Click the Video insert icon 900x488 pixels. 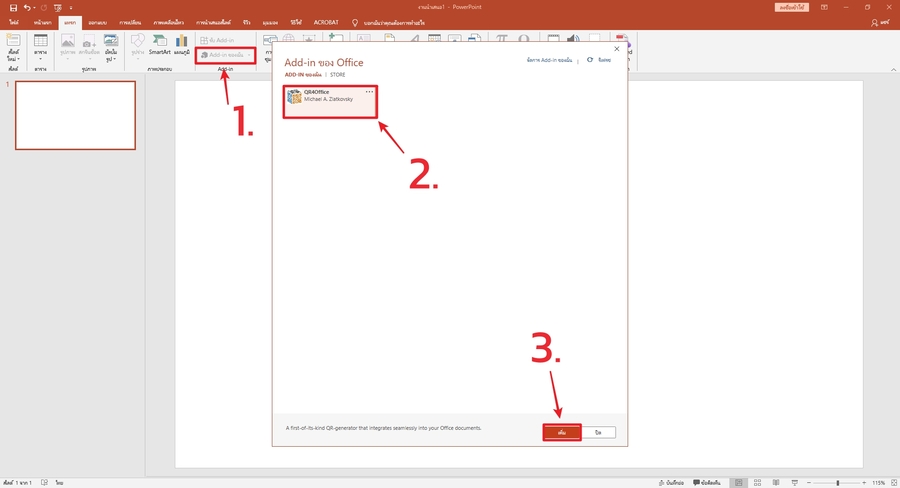pos(553,38)
